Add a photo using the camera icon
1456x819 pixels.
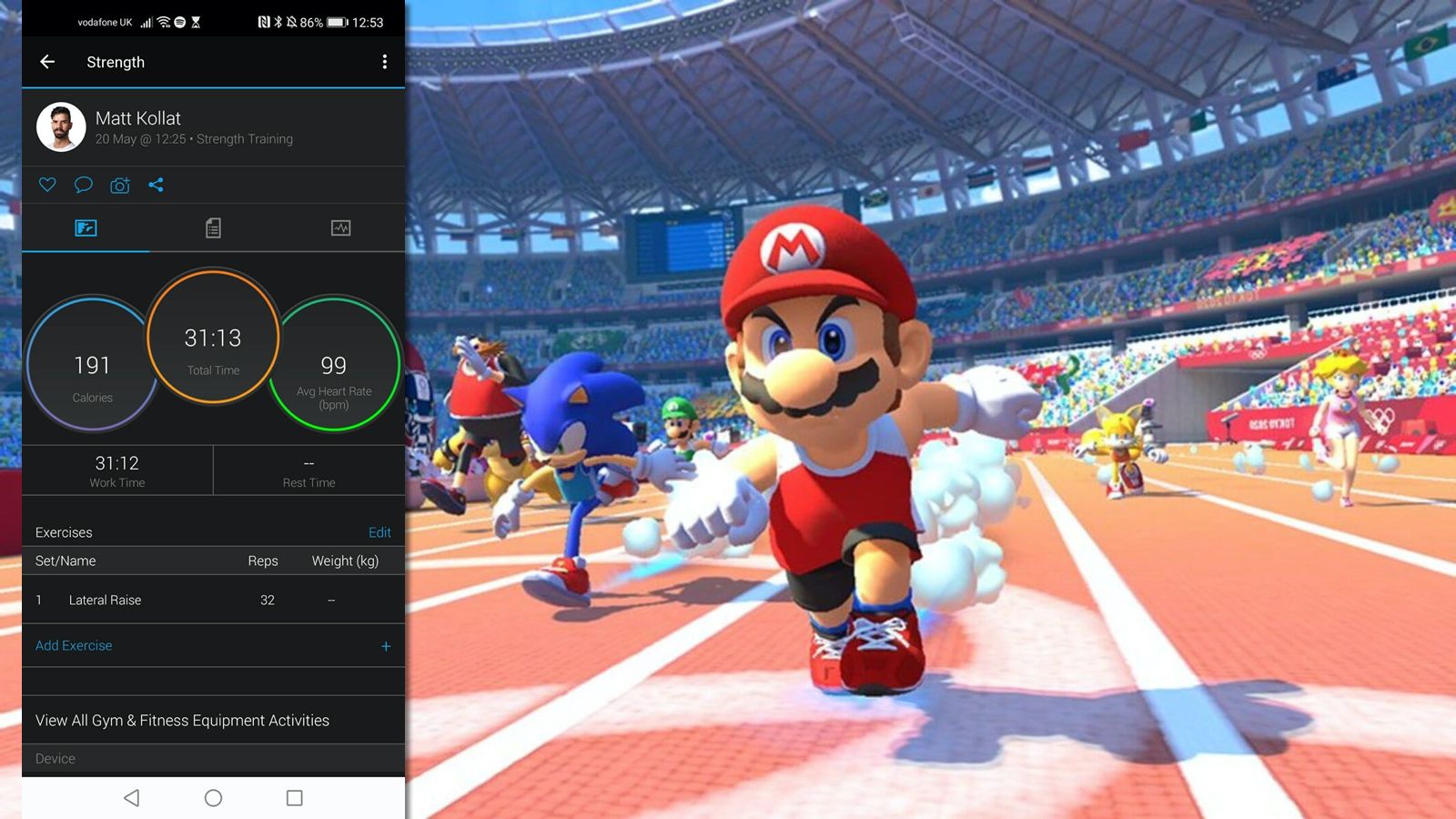[x=119, y=185]
